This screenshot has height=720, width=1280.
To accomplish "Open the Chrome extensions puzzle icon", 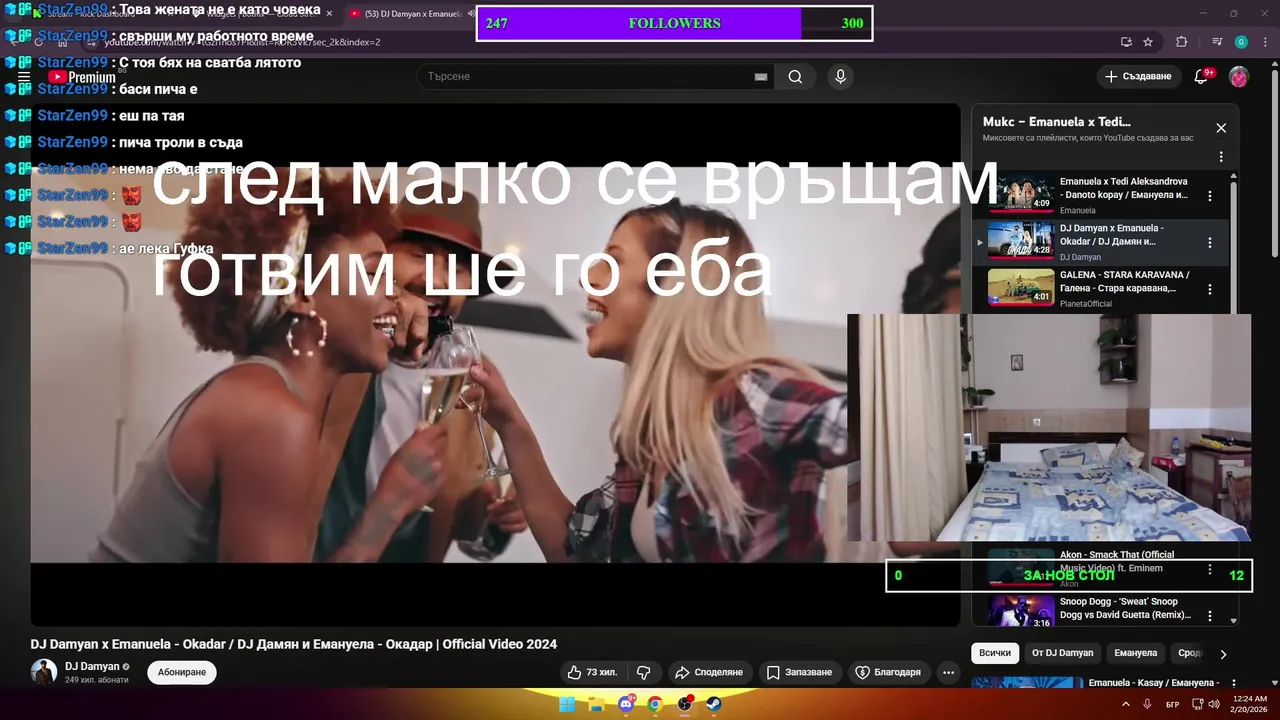I will pos(1181,42).
